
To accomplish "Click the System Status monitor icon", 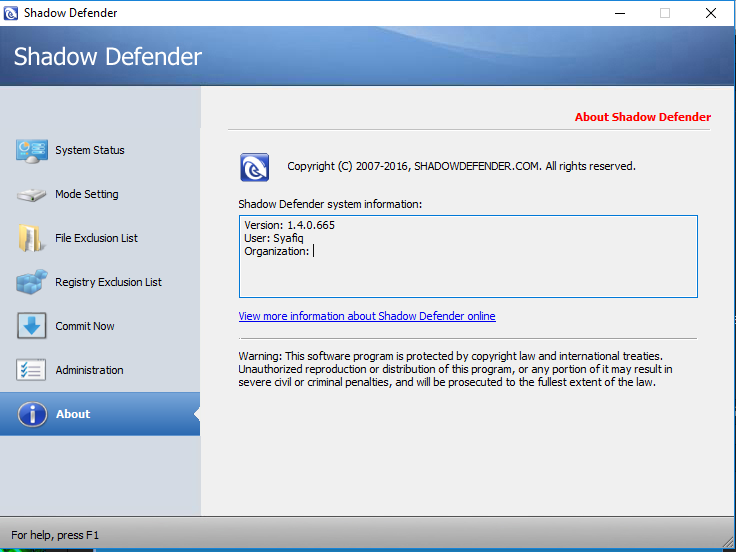I will (31, 151).
